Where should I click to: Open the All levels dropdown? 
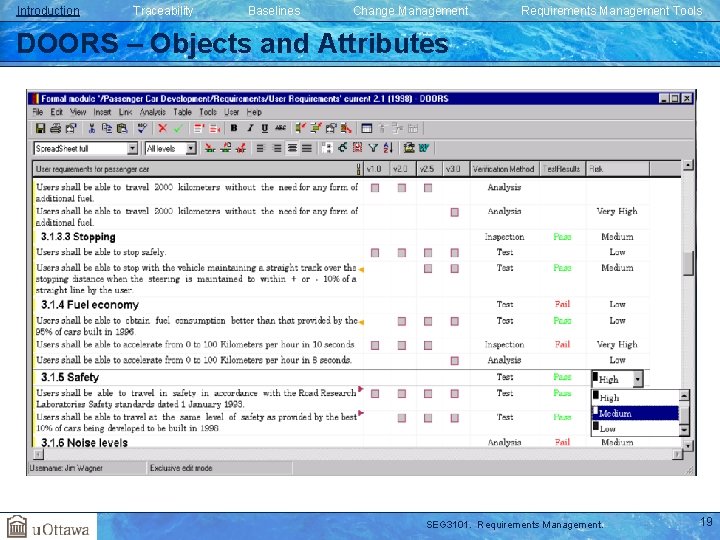point(191,148)
